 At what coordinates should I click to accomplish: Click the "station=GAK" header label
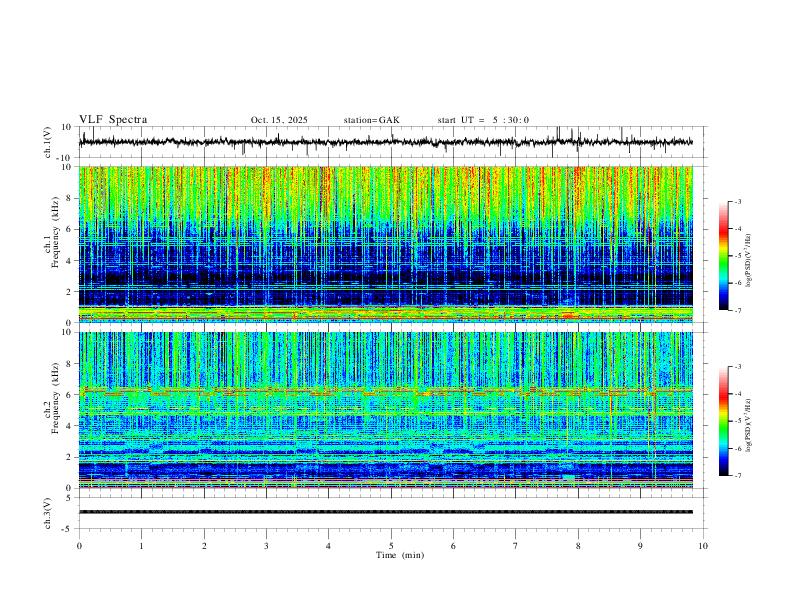371,120
